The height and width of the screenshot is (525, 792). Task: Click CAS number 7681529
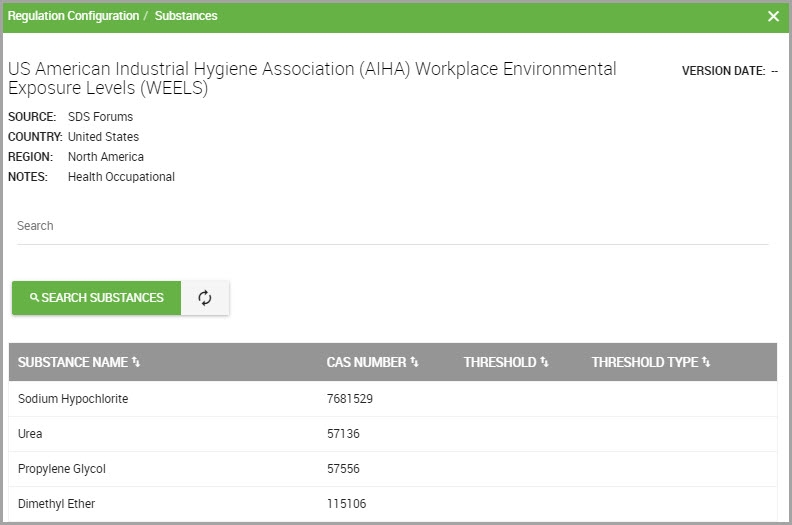350,399
